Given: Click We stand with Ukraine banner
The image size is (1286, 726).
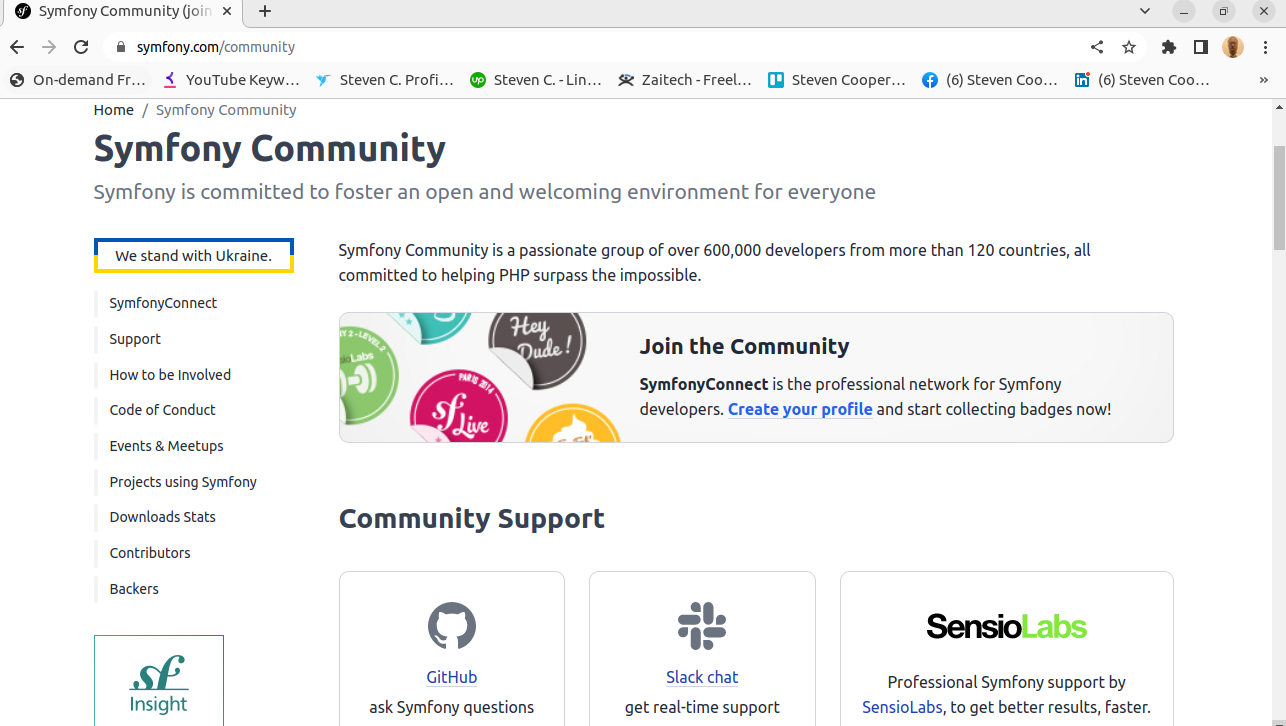Looking at the screenshot, I should coord(194,256).
